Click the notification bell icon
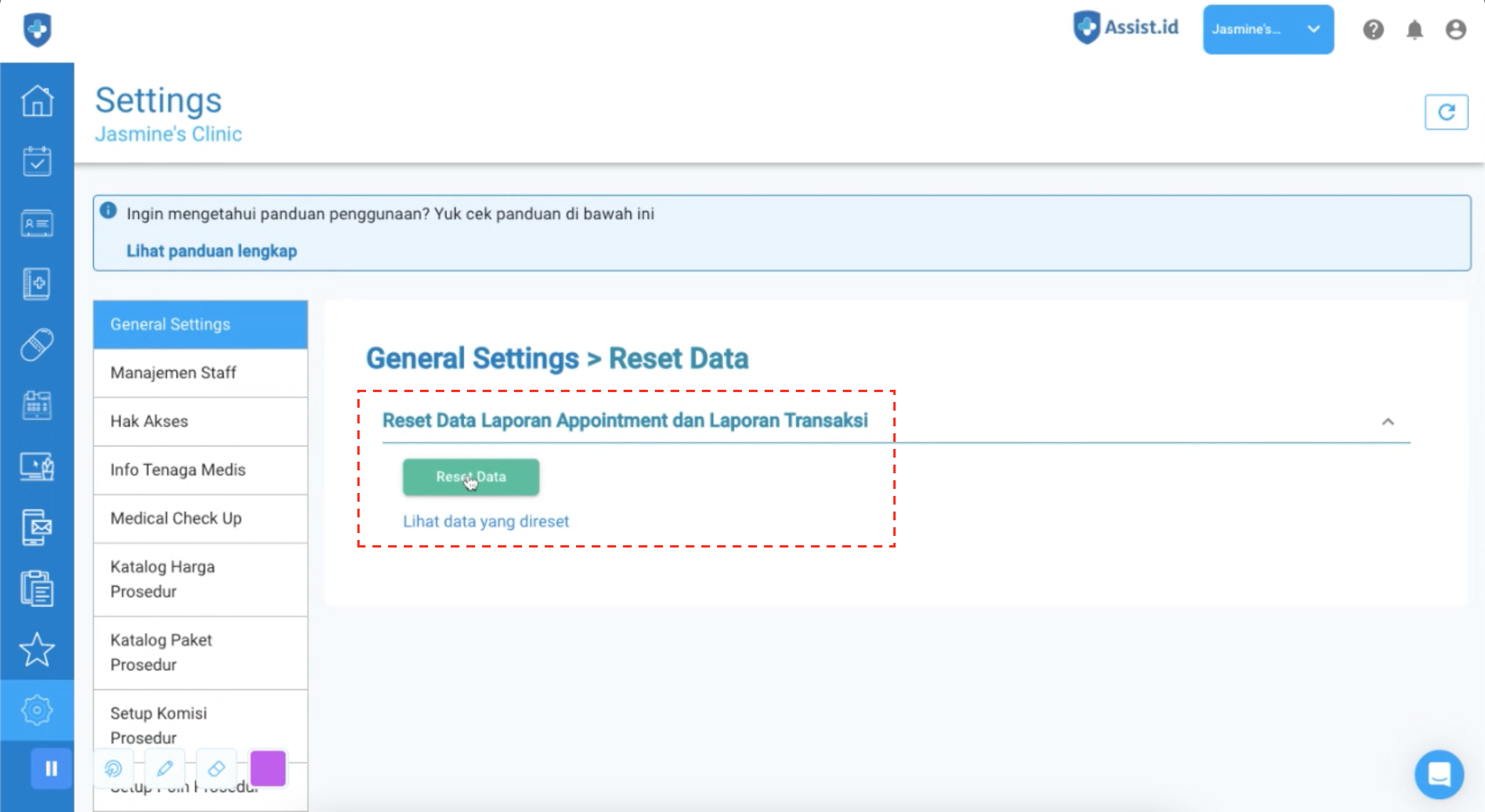 pyautogui.click(x=1414, y=30)
